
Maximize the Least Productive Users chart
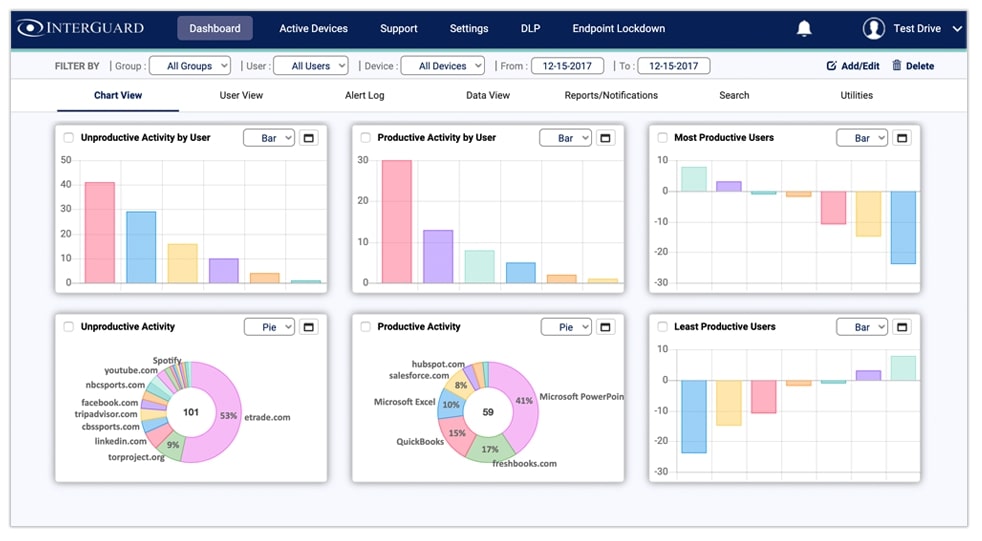coord(902,327)
